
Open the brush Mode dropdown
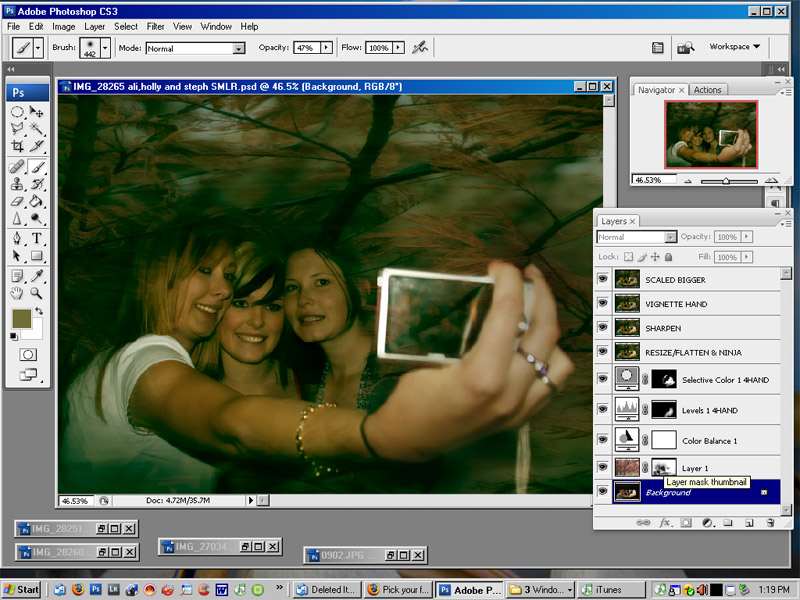(238, 48)
